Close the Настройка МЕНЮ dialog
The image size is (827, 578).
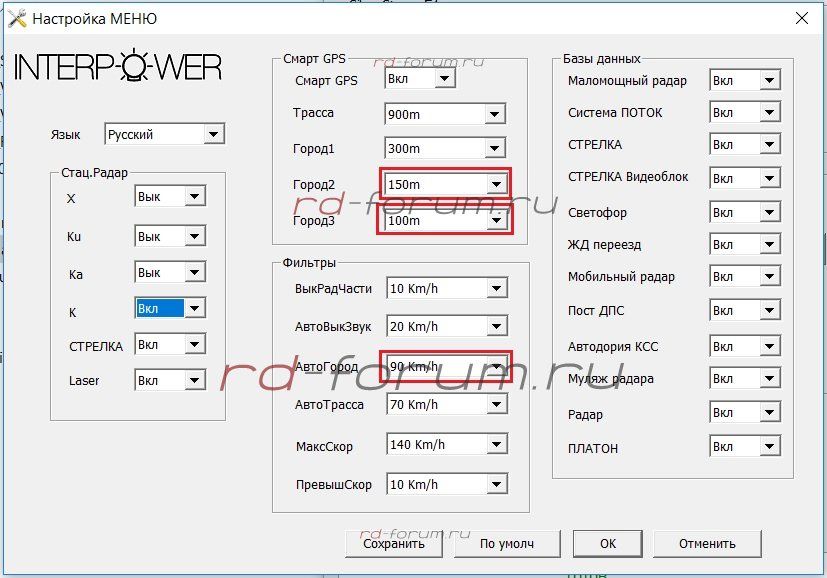click(x=801, y=18)
